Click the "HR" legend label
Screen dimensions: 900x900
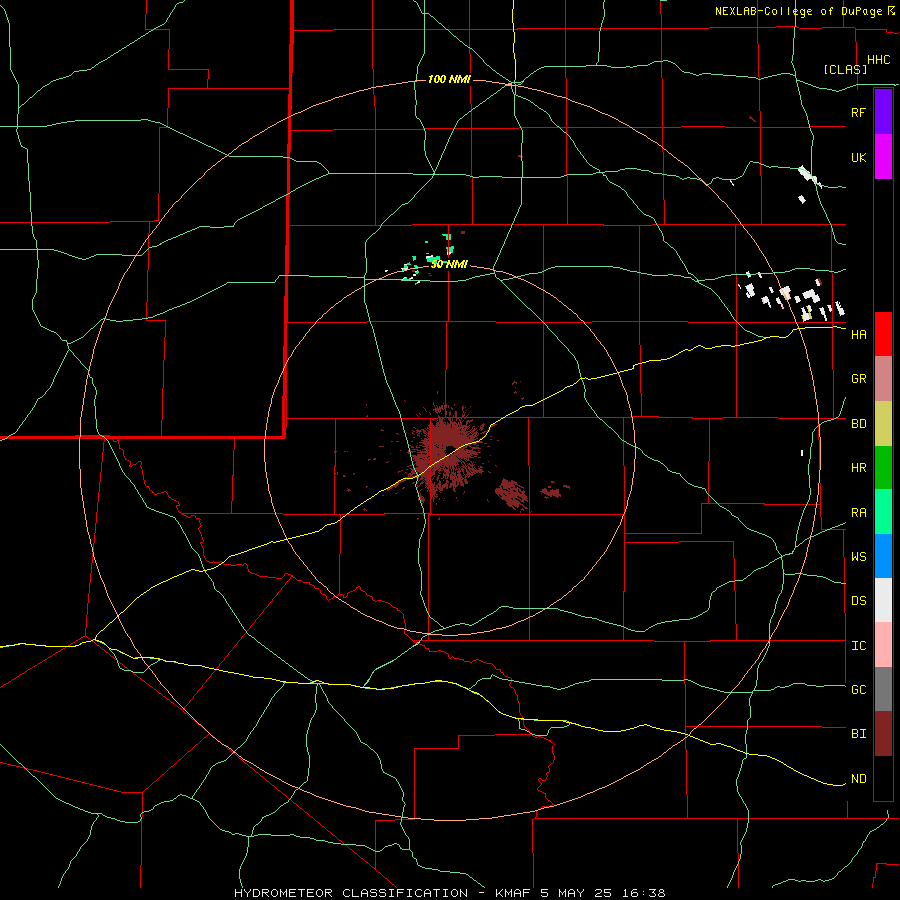click(x=859, y=467)
